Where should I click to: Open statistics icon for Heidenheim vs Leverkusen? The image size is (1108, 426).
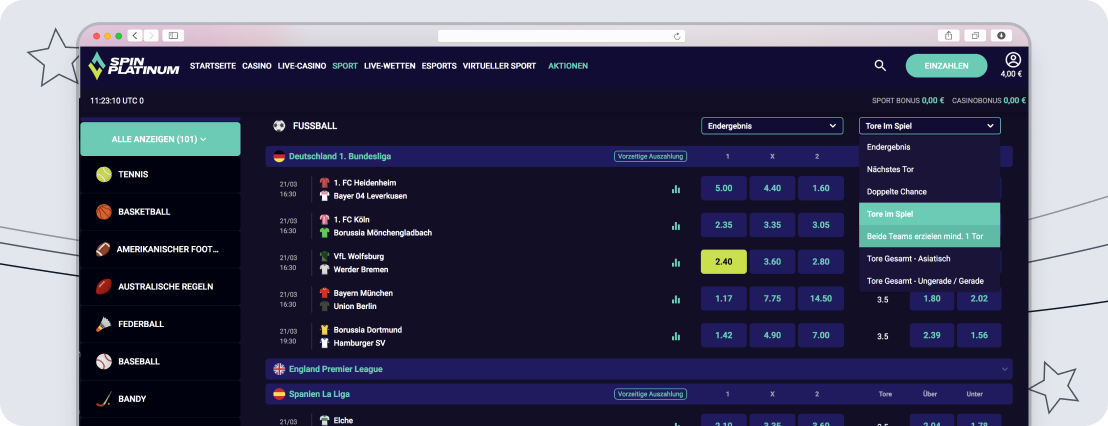(676, 189)
